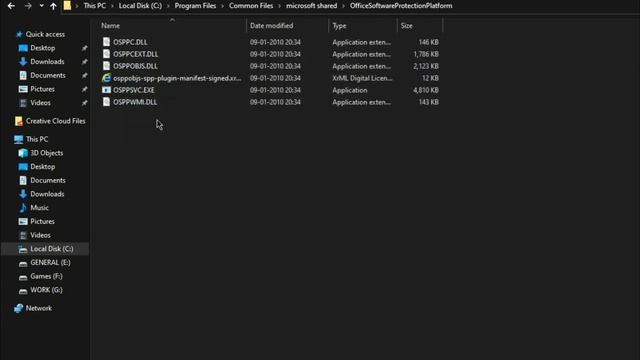Open Music folder under This PC

(39, 208)
